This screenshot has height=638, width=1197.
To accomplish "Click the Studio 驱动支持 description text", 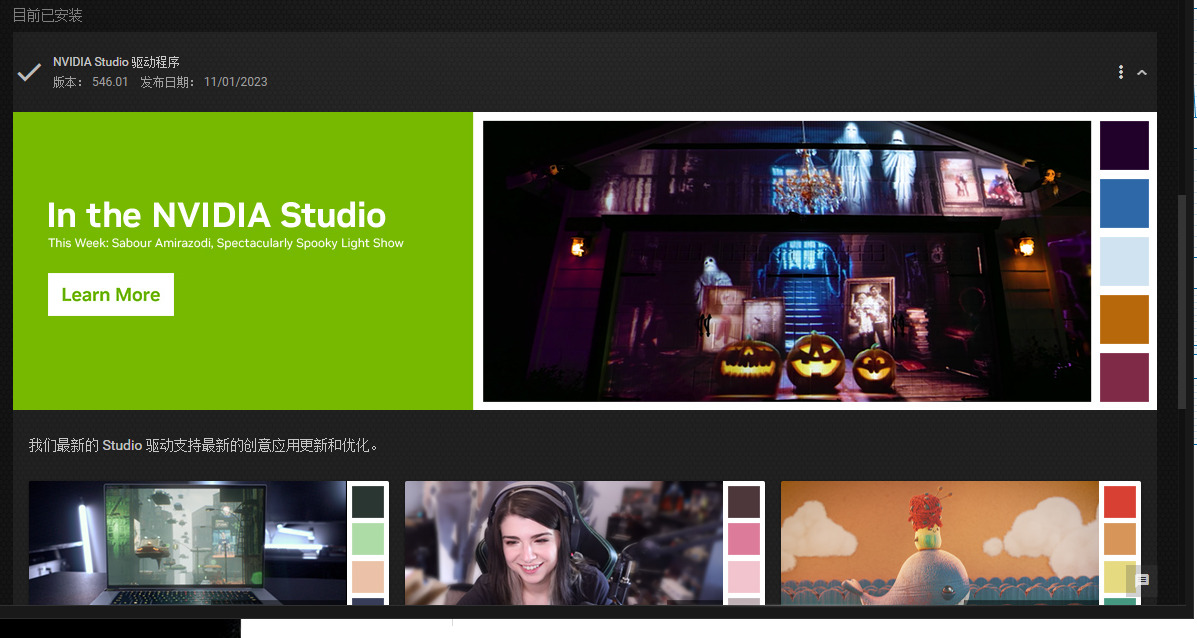I will point(203,445).
